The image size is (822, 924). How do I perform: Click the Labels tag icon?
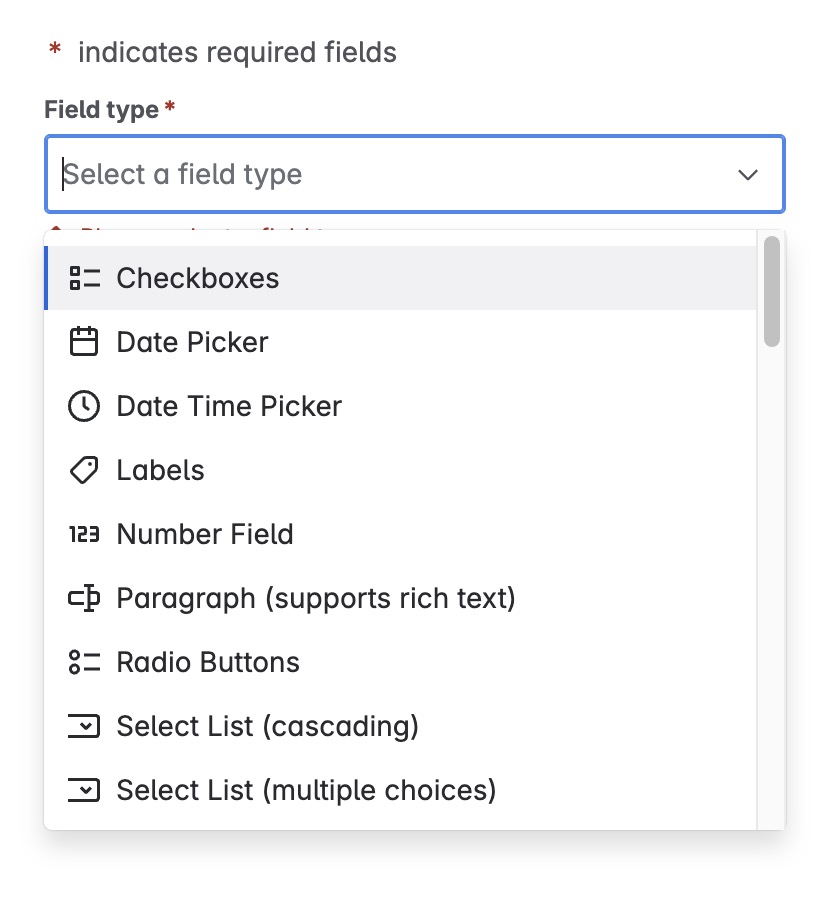coord(84,470)
